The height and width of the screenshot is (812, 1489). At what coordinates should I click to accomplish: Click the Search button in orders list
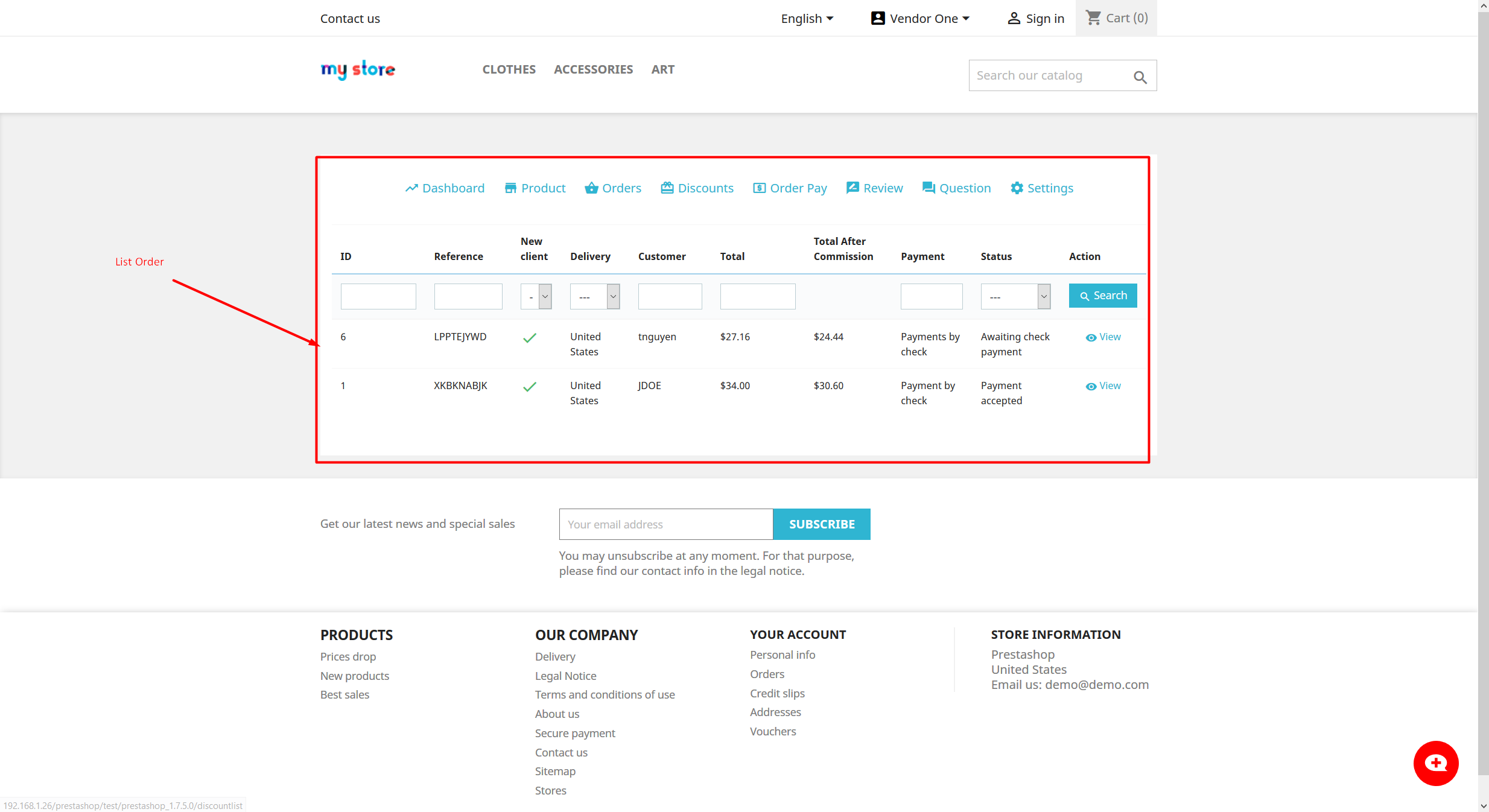click(1102, 295)
